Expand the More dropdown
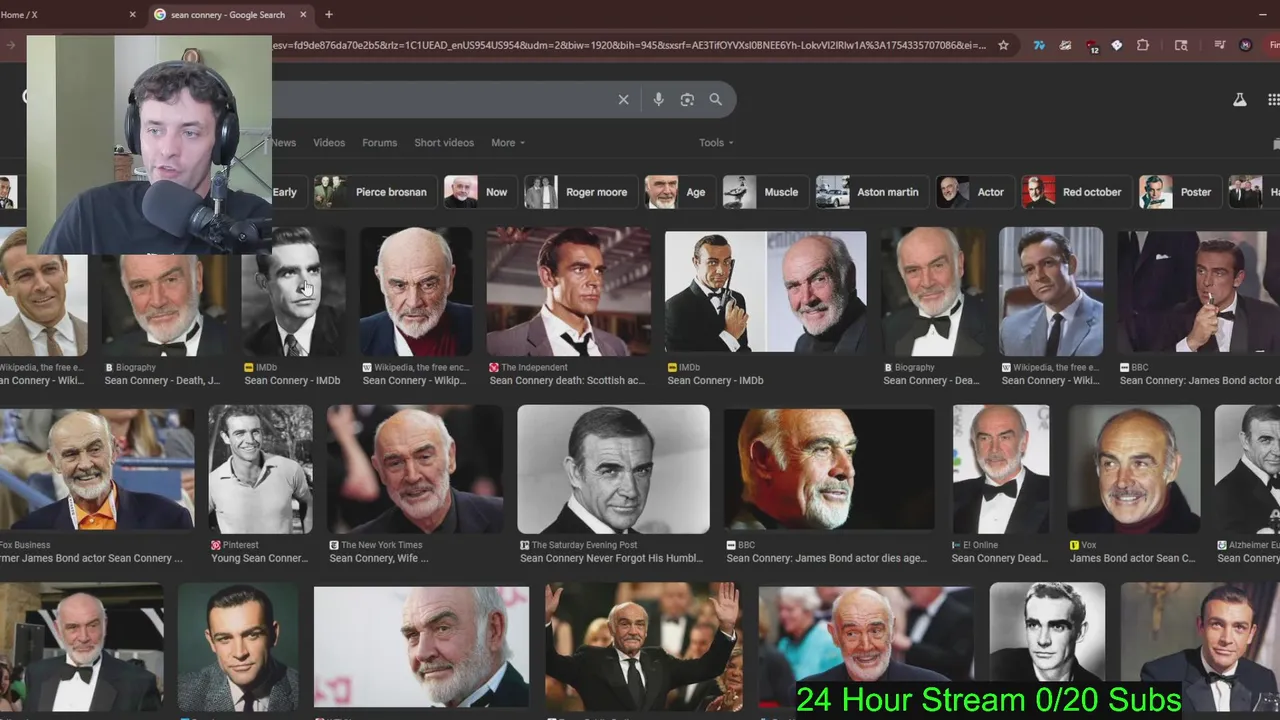 point(507,143)
